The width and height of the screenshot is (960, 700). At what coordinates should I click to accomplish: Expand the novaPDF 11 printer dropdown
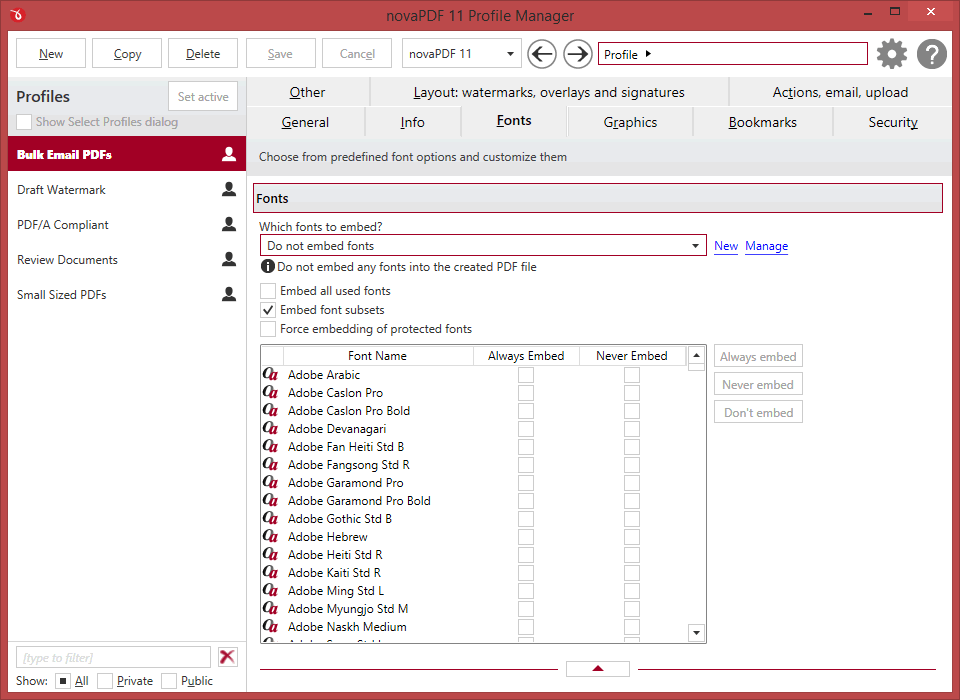coord(461,54)
